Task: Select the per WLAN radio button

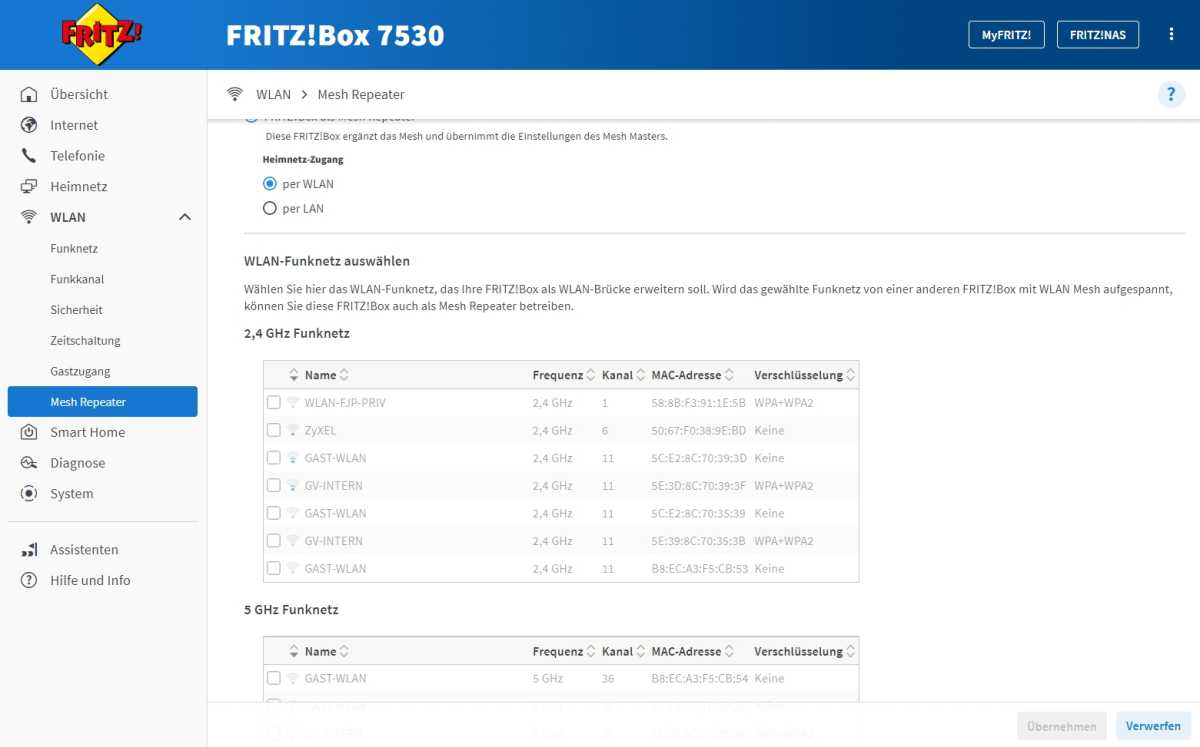Action: click(269, 184)
